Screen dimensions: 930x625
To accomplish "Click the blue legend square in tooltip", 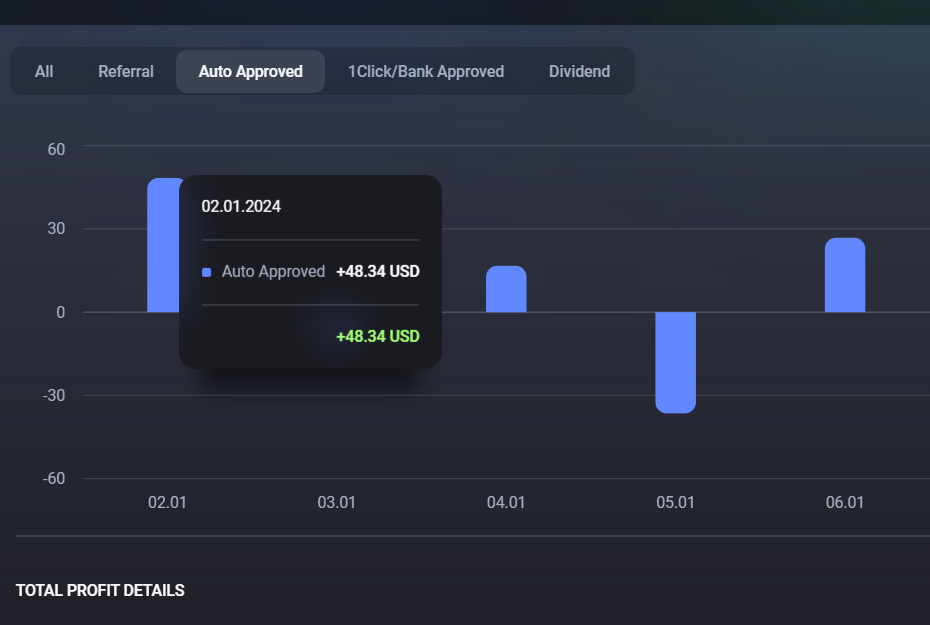I will [x=207, y=272].
